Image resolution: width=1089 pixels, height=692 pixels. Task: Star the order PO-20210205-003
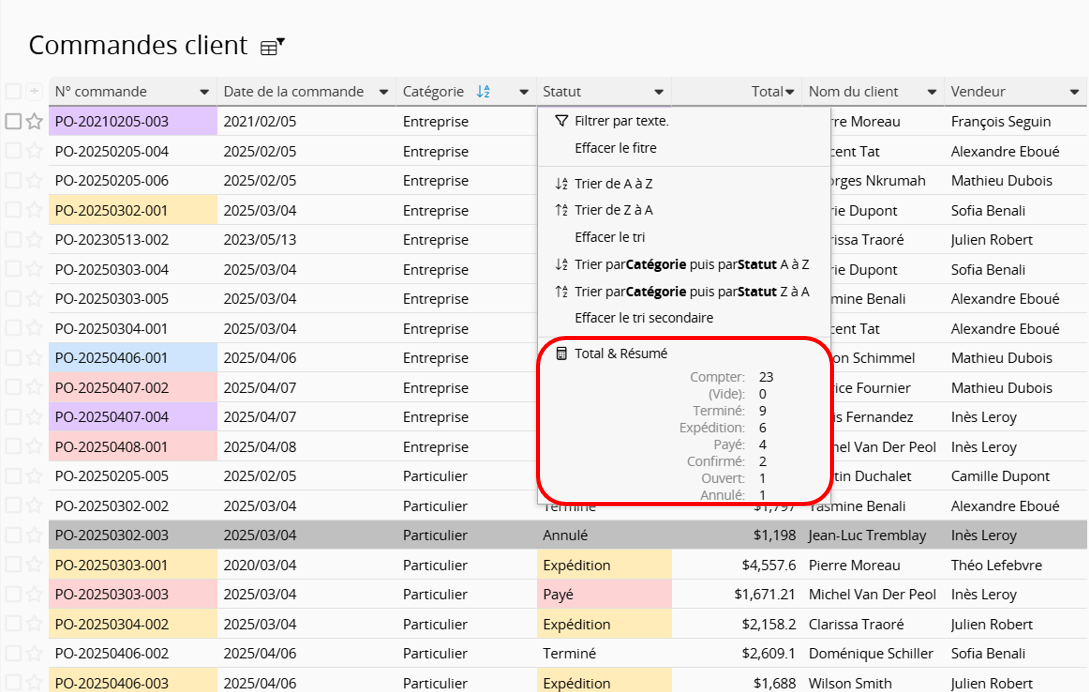pos(34,122)
